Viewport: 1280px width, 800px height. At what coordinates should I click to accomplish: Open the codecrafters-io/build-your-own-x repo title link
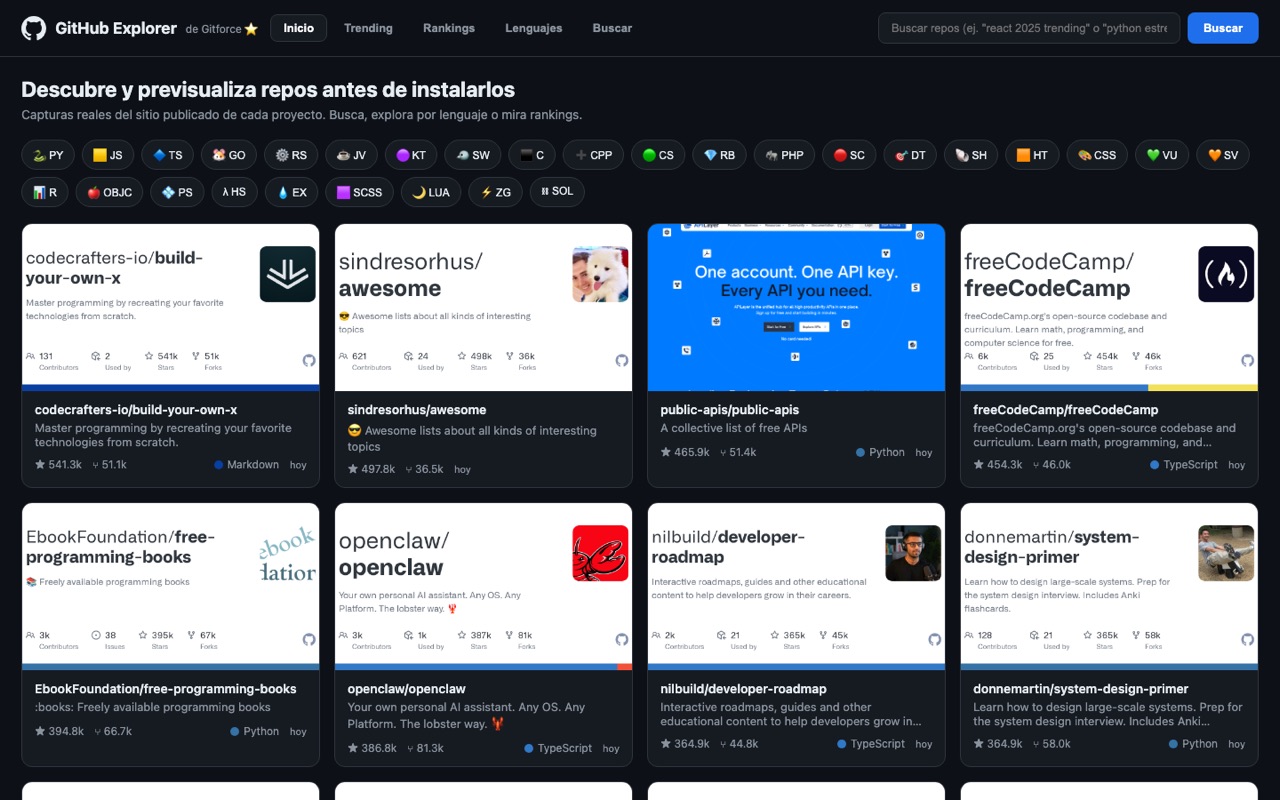136,409
